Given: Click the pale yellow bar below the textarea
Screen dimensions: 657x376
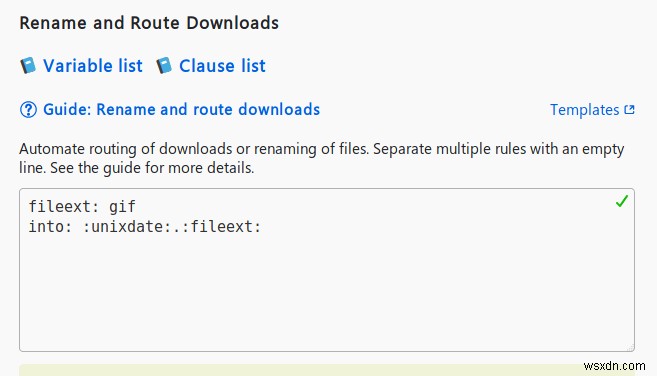Looking at the screenshot, I should click(327, 370).
